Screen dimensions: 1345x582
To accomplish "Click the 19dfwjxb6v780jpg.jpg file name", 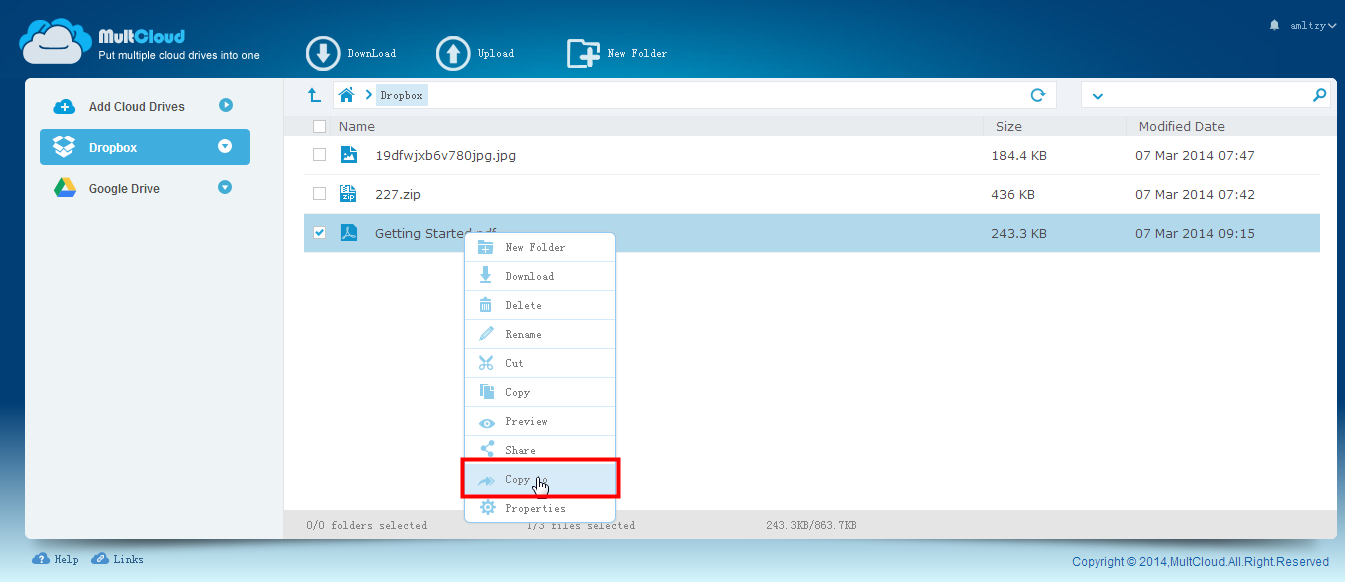I will (445, 155).
